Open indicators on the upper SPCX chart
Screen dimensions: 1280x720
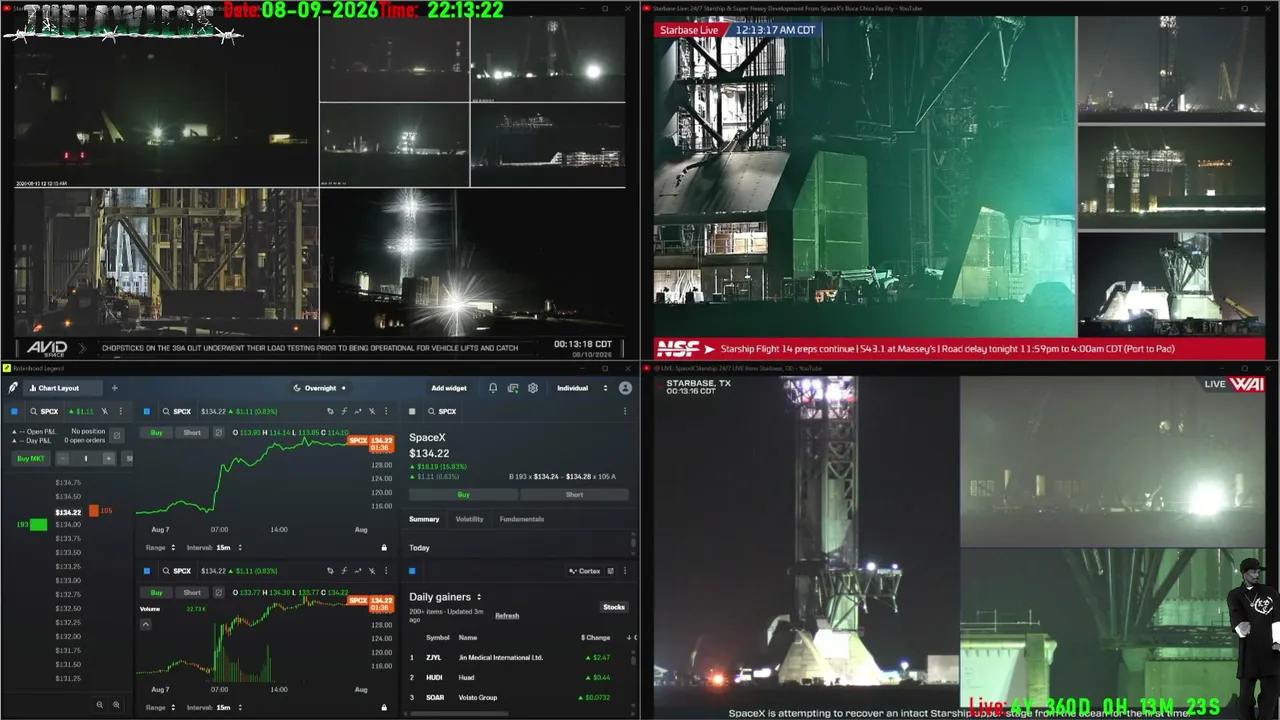(344, 411)
